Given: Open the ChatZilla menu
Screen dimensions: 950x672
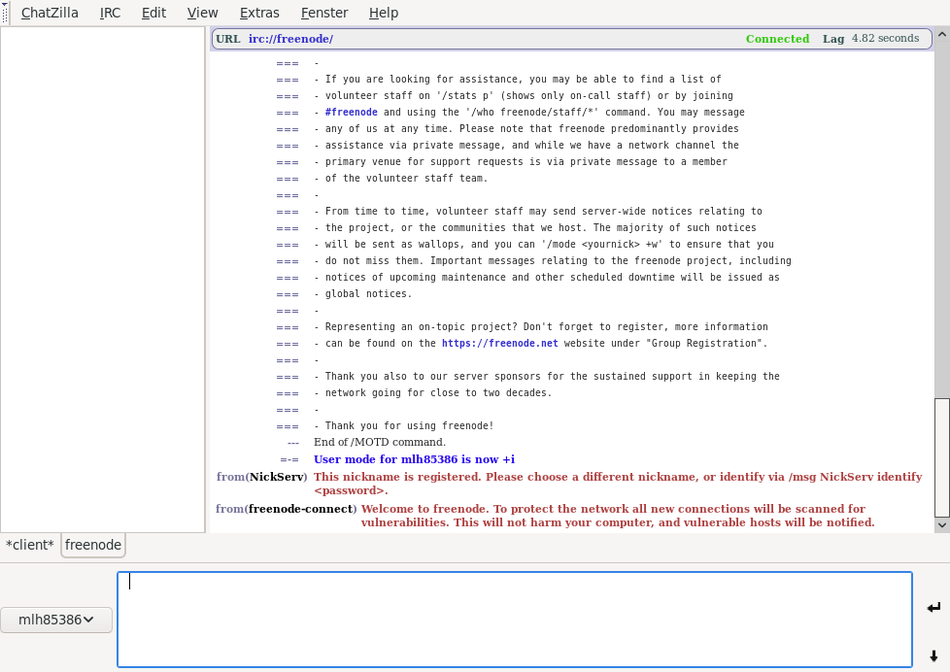Looking at the screenshot, I should coord(50,13).
